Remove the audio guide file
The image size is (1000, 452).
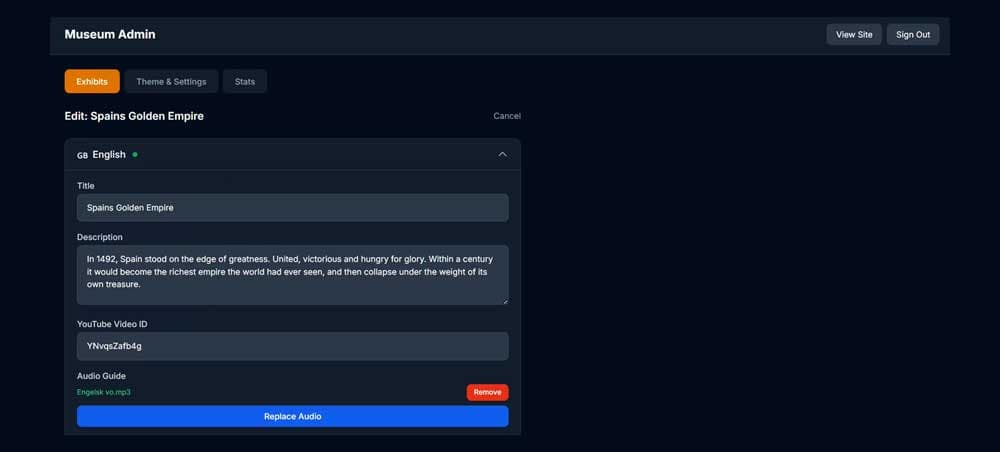tap(487, 392)
